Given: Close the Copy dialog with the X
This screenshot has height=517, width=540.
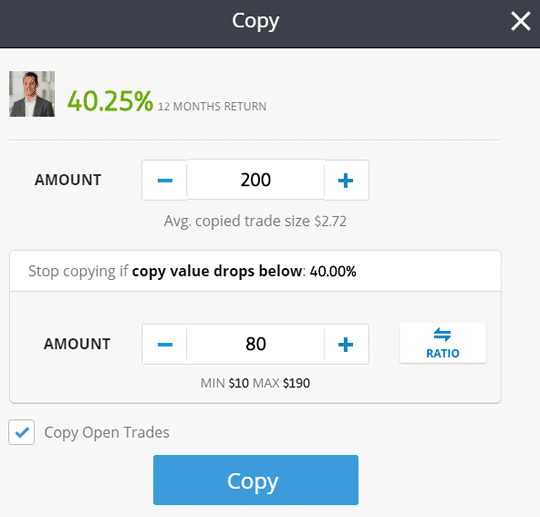Looking at the screenshot, I should [x=520, y=21].
